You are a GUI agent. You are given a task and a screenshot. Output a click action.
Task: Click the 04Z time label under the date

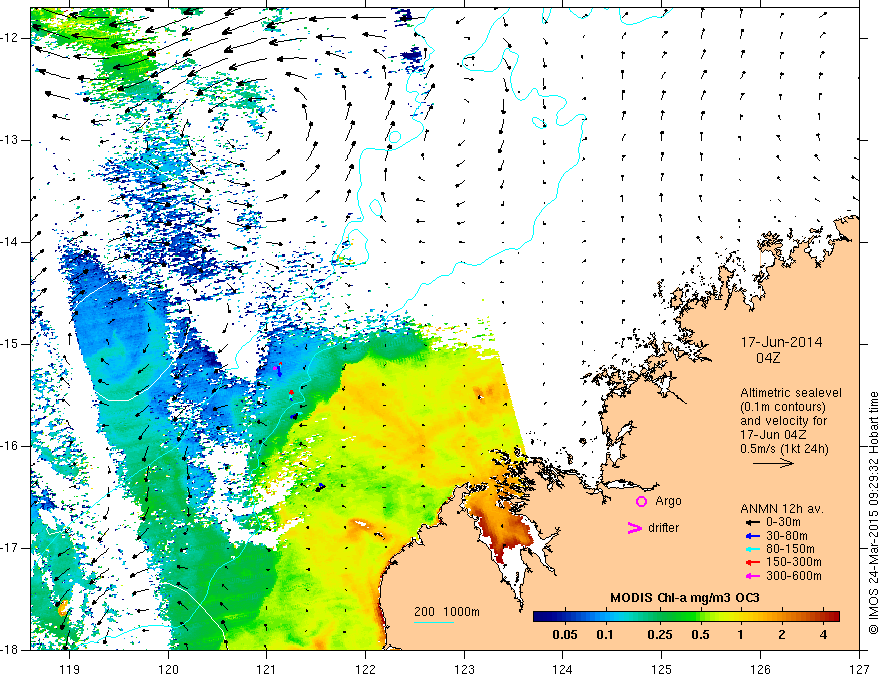(768, 358)
